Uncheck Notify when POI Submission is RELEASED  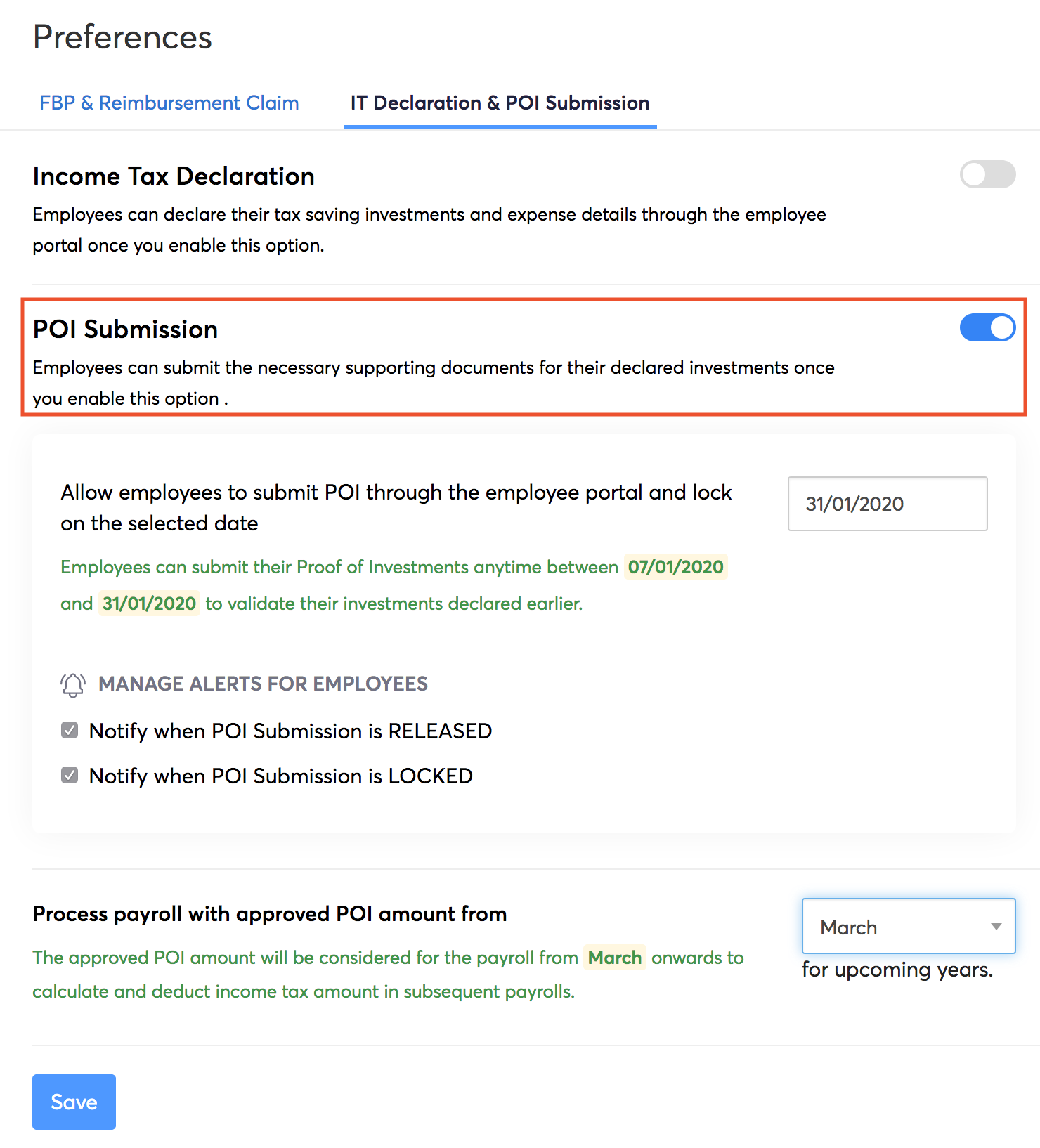70,731
